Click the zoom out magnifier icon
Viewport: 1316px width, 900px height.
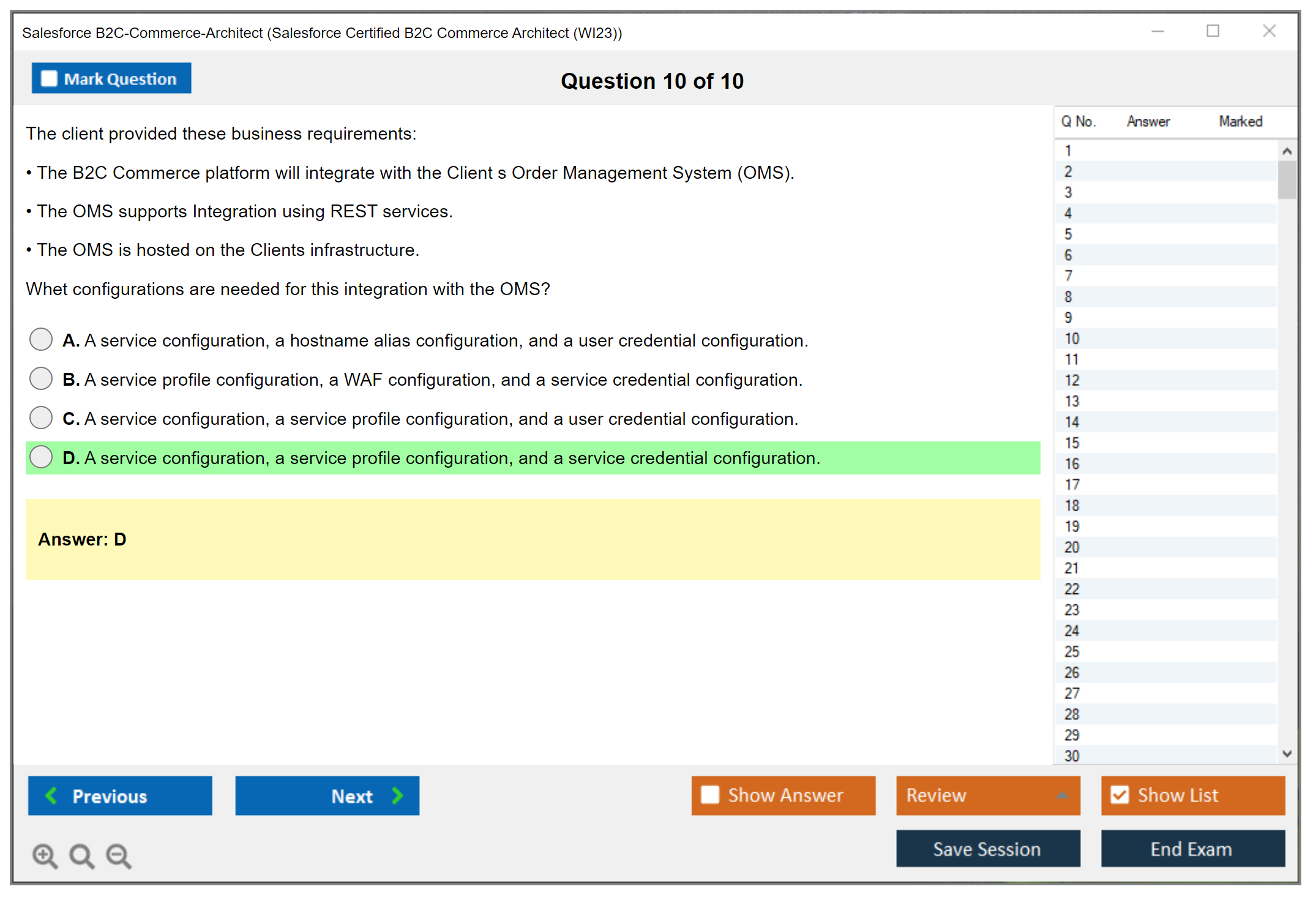[118, 855]
